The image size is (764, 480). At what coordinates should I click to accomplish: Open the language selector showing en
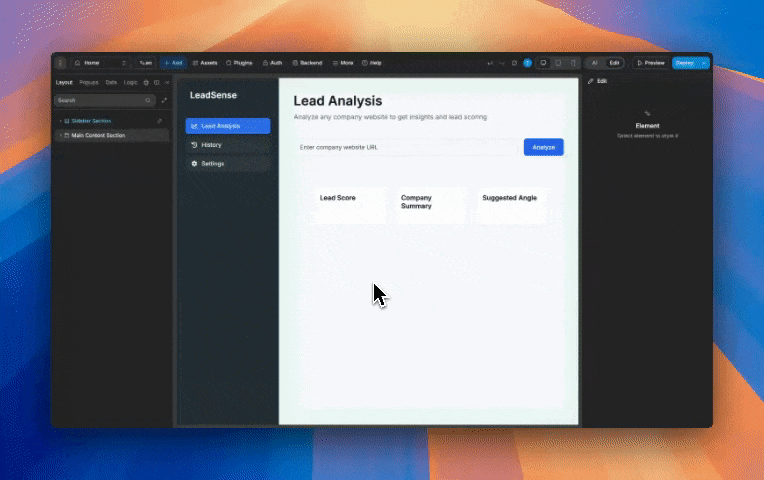point(145,63)
